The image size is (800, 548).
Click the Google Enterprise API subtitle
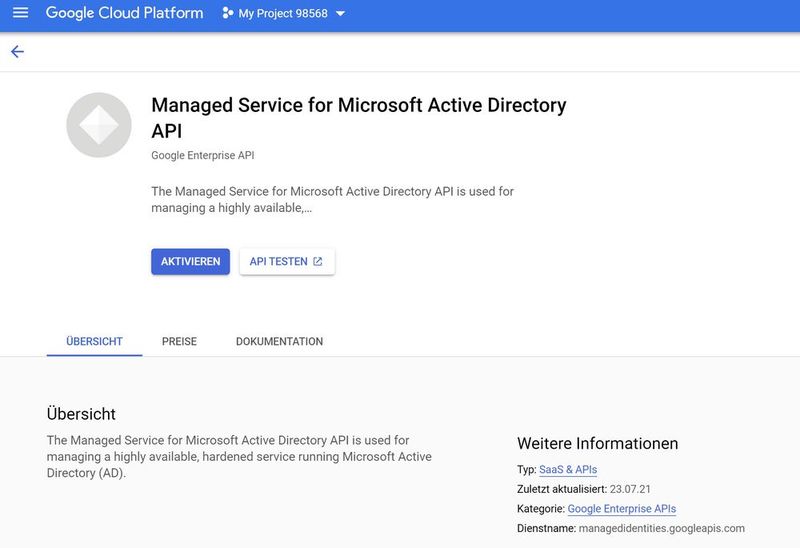tap(203, 155)
